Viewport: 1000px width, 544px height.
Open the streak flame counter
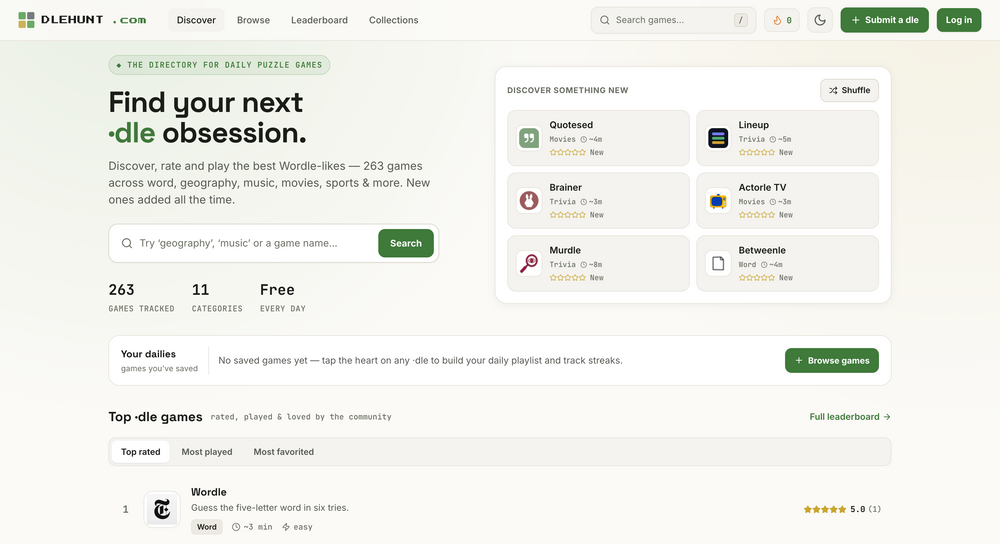pos(782,20)
